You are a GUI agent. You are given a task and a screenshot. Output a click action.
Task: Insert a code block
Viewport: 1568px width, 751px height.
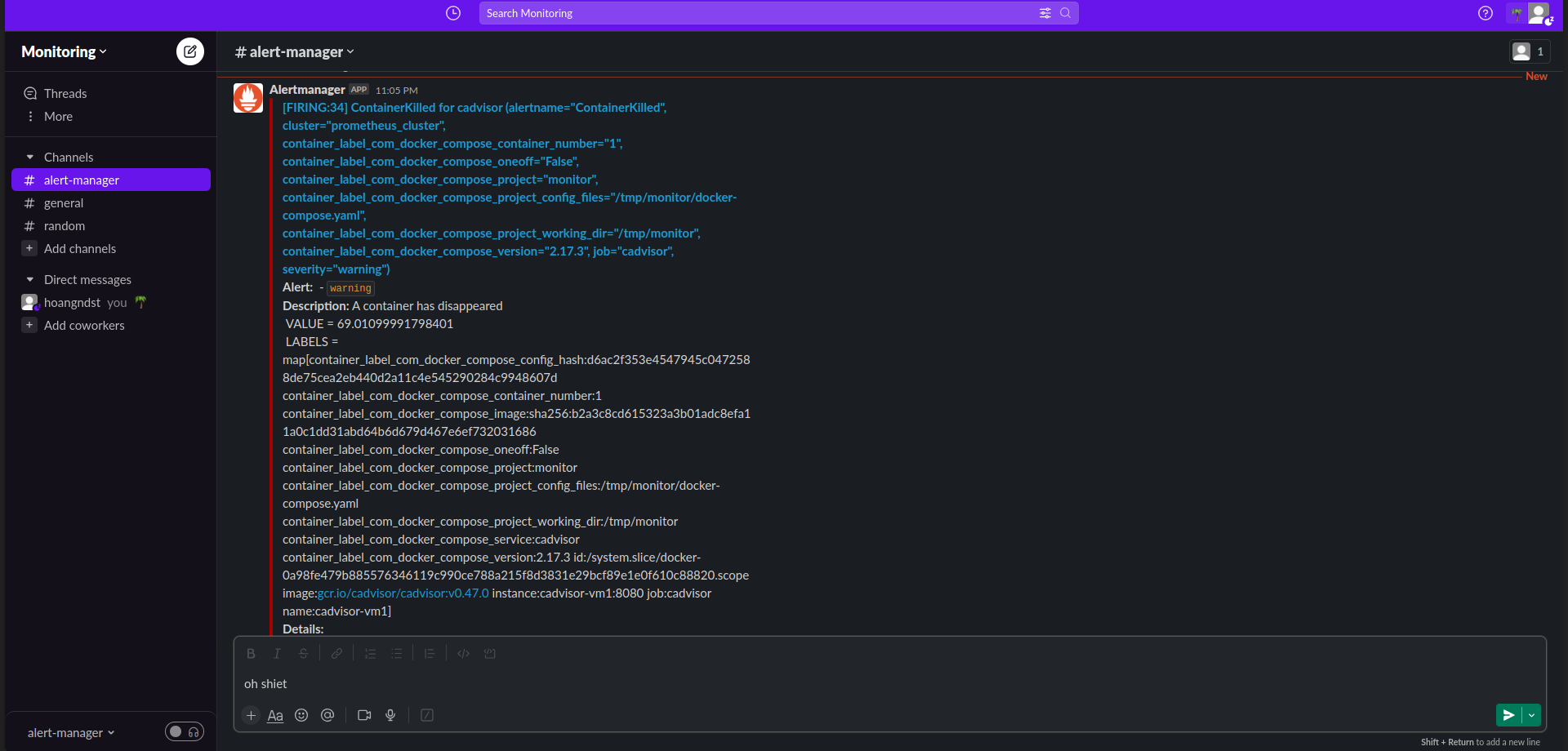click(489, 654)
